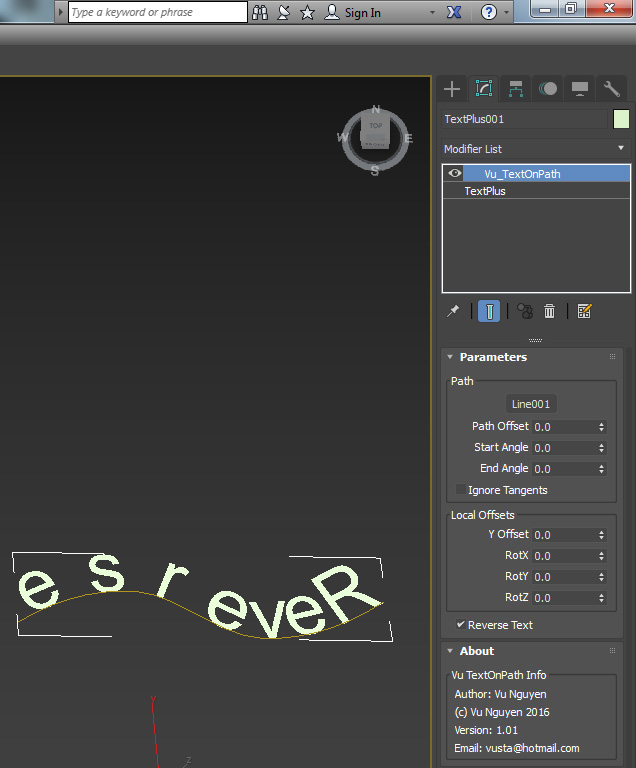
Task: Click Make Unique icon
Action: [525, 311]
